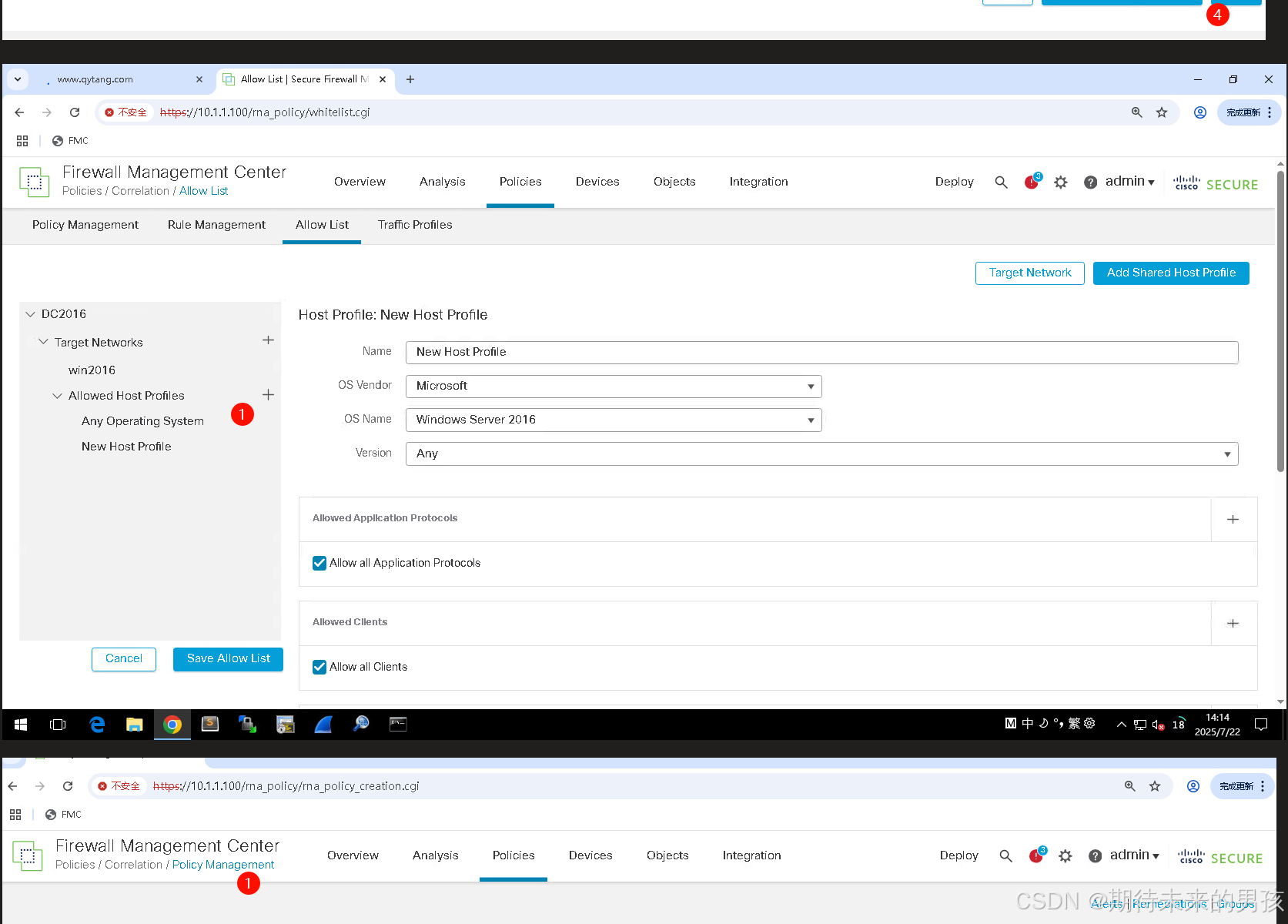Add an allowed client via the plus icon
The height and width of the screenshot is (924, 1288).
(1233, 624)
